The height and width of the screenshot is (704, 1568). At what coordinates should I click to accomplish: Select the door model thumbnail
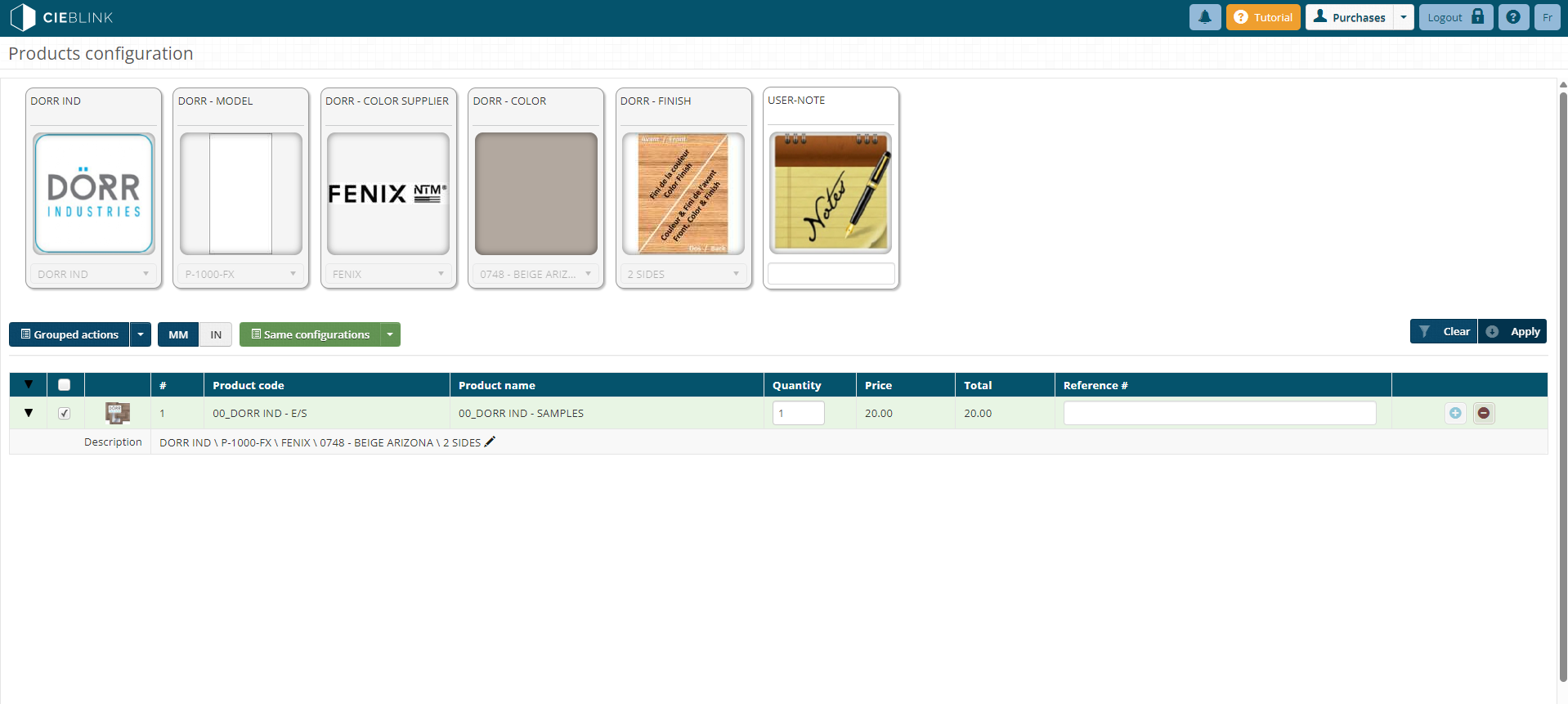click(241, 194)
